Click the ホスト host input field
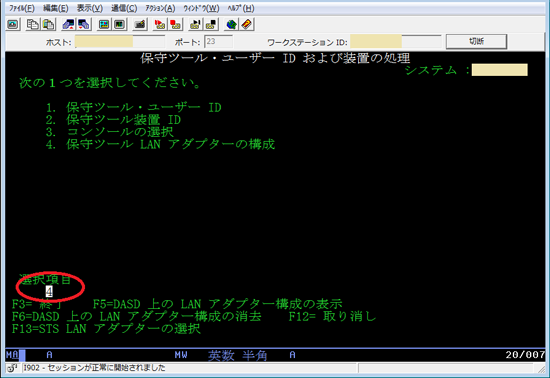The width and height of the screenshot is (550, 378). point(120,42)
